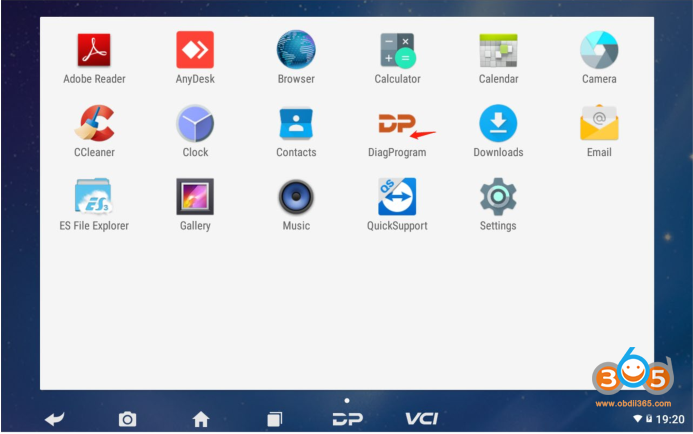
Task: Go to the home screen via house icon
Action: click(201, 419)
